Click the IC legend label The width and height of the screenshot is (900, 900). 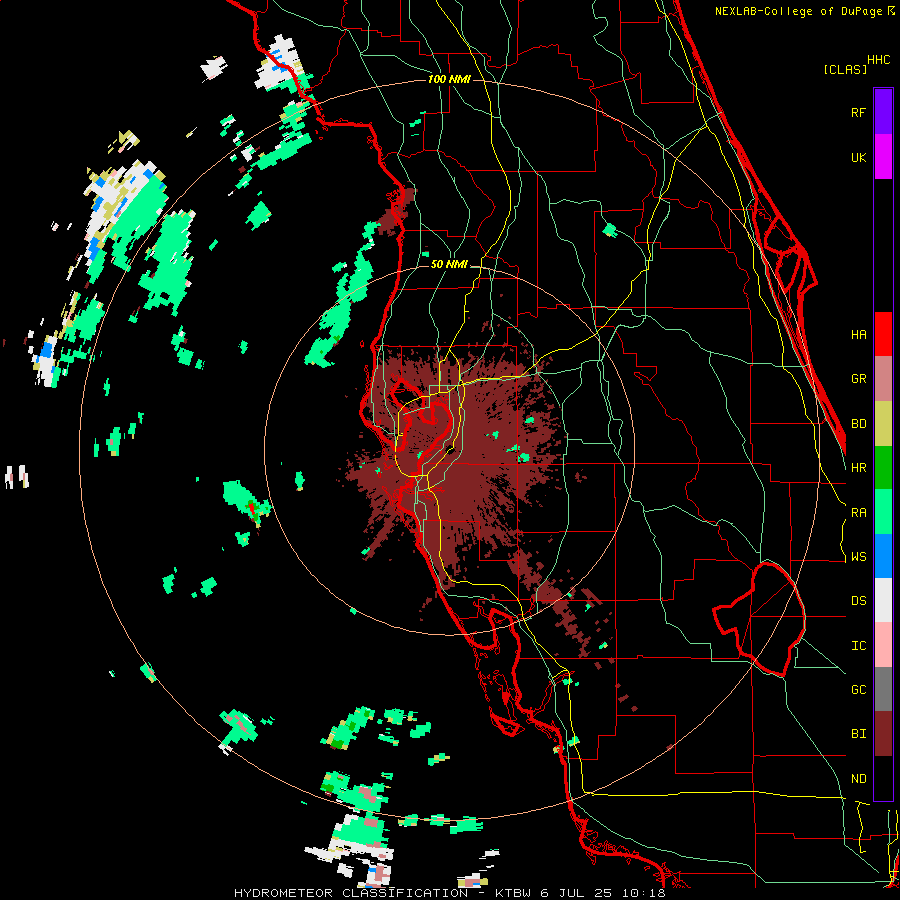coord(858,646)
